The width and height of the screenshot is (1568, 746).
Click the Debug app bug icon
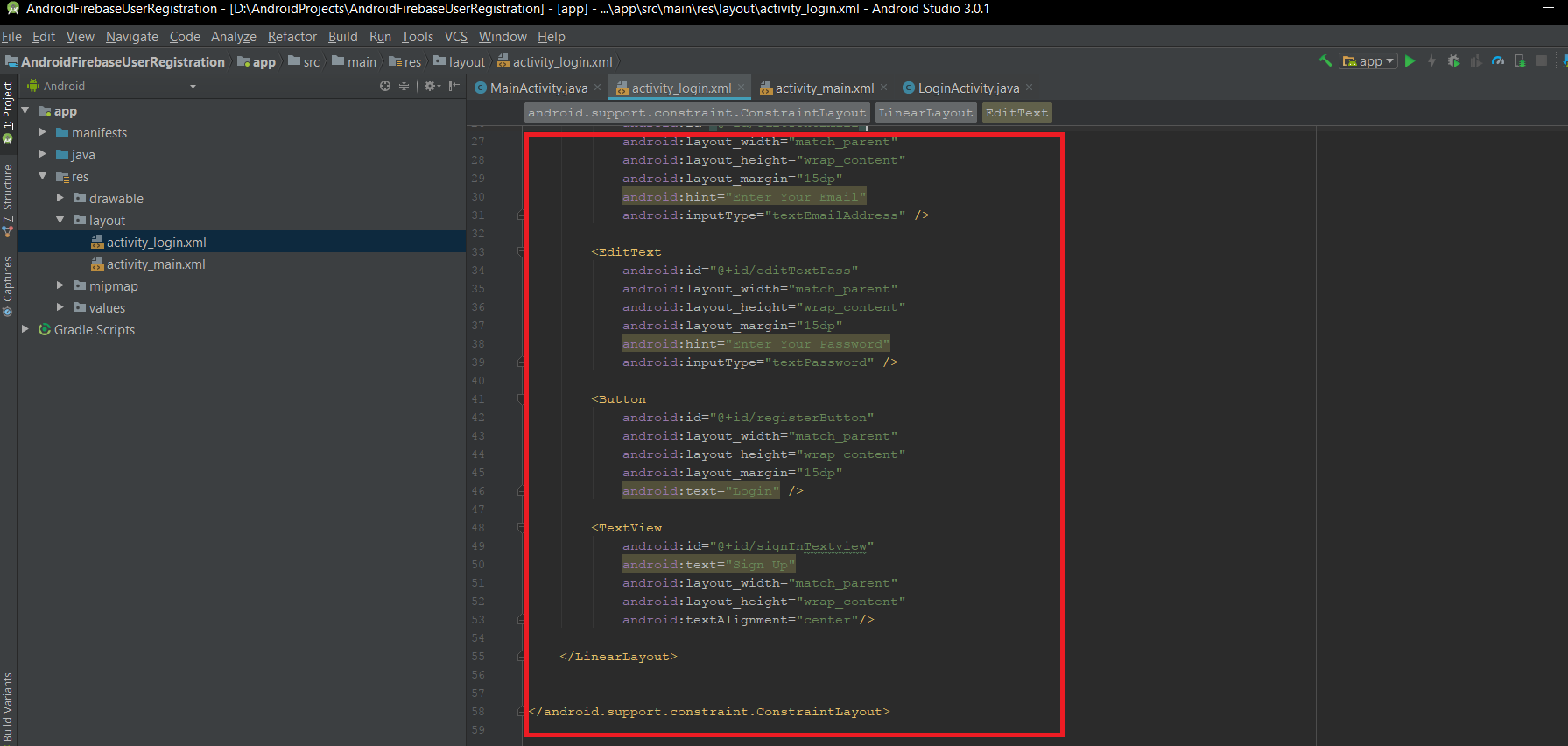click(1453, 61)
